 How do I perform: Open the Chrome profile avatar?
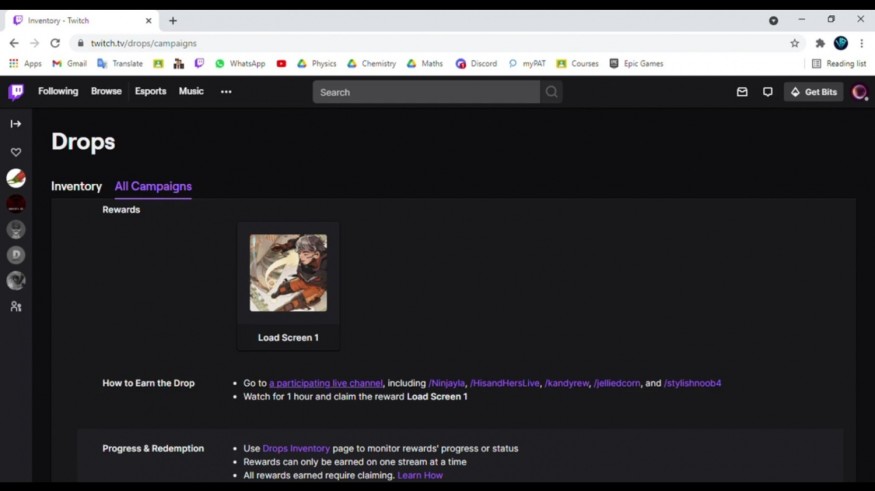(841, 43)
